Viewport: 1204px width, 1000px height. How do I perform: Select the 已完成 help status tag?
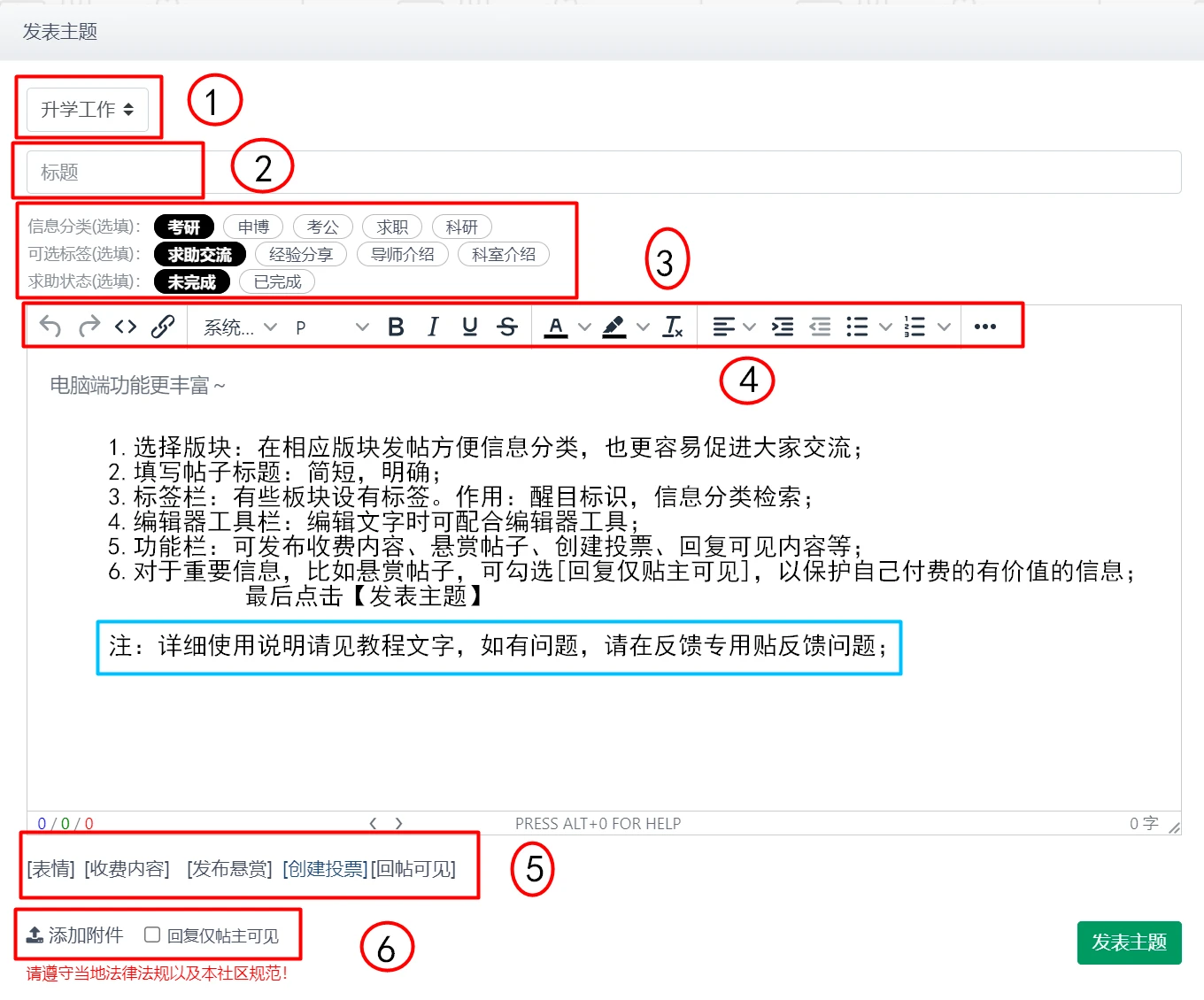(x=276, y=281)
